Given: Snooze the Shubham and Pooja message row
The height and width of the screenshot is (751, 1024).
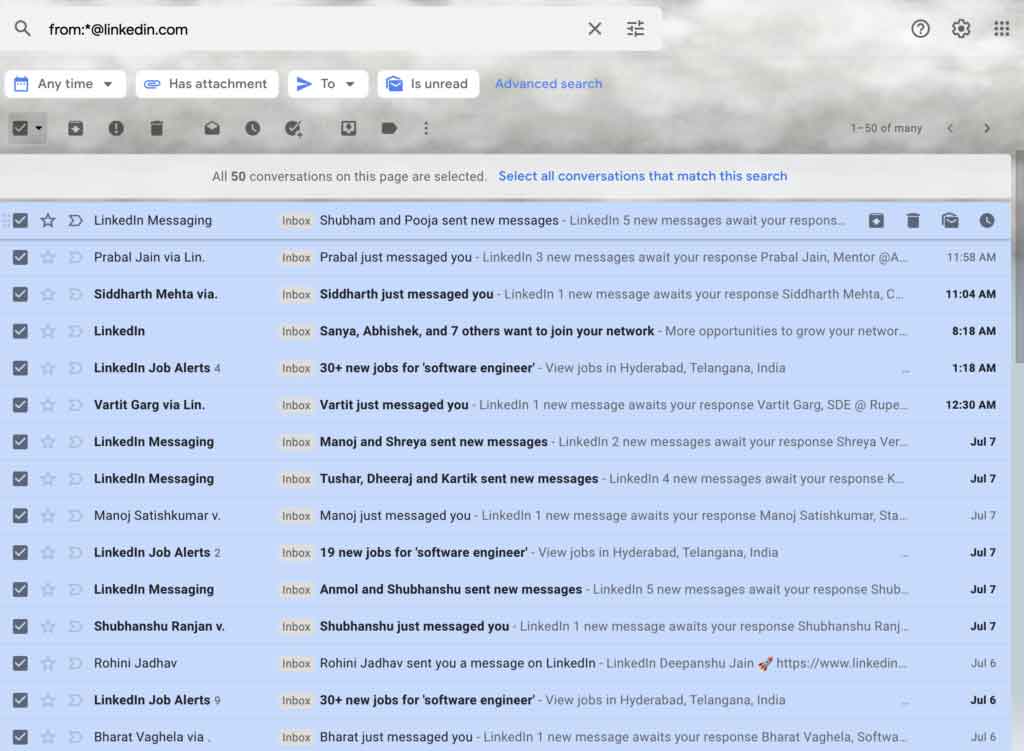Looking at the screenshot, I should [x=987, y=221].
